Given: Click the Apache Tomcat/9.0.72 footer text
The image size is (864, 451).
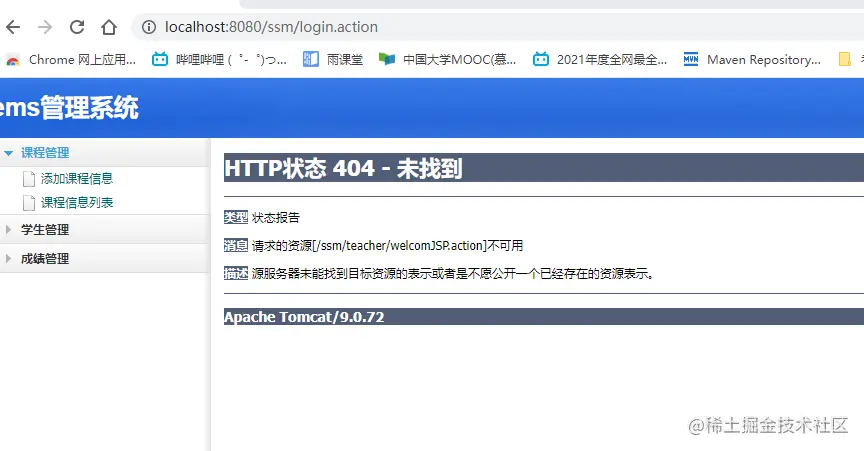Looking at the screenshot, I should 304,317.
